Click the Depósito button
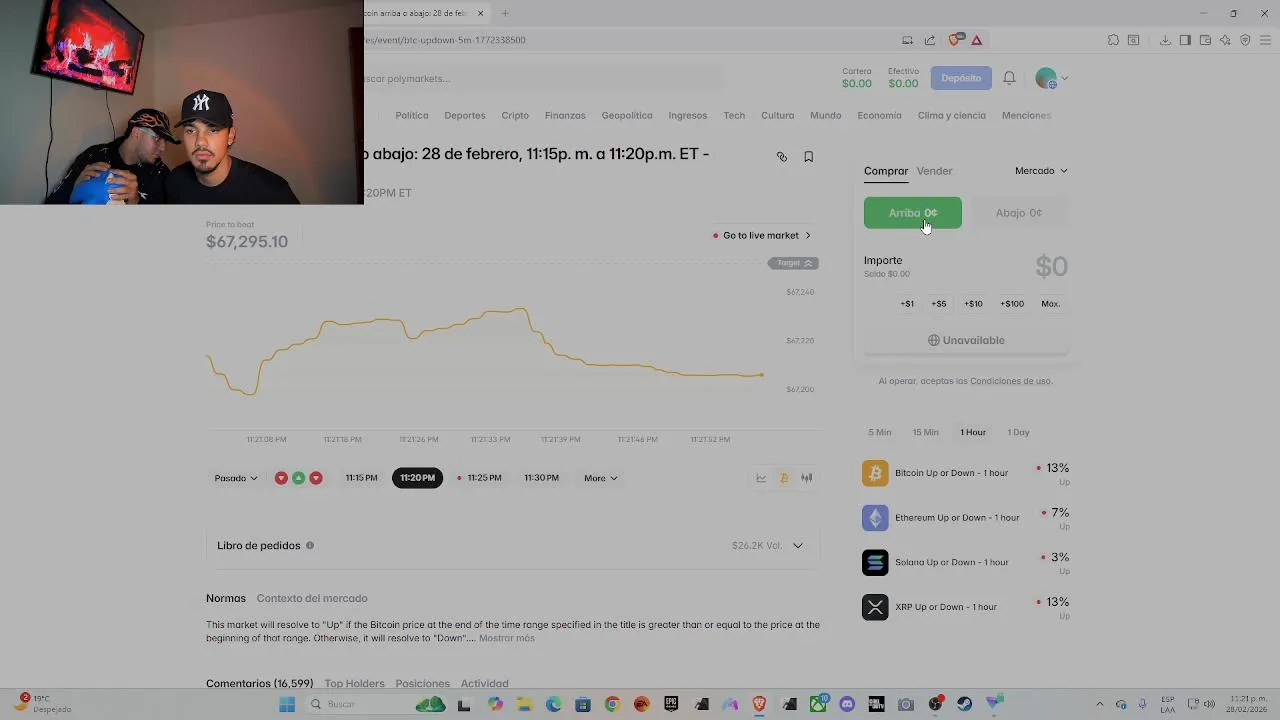 (x=961, y=78)
